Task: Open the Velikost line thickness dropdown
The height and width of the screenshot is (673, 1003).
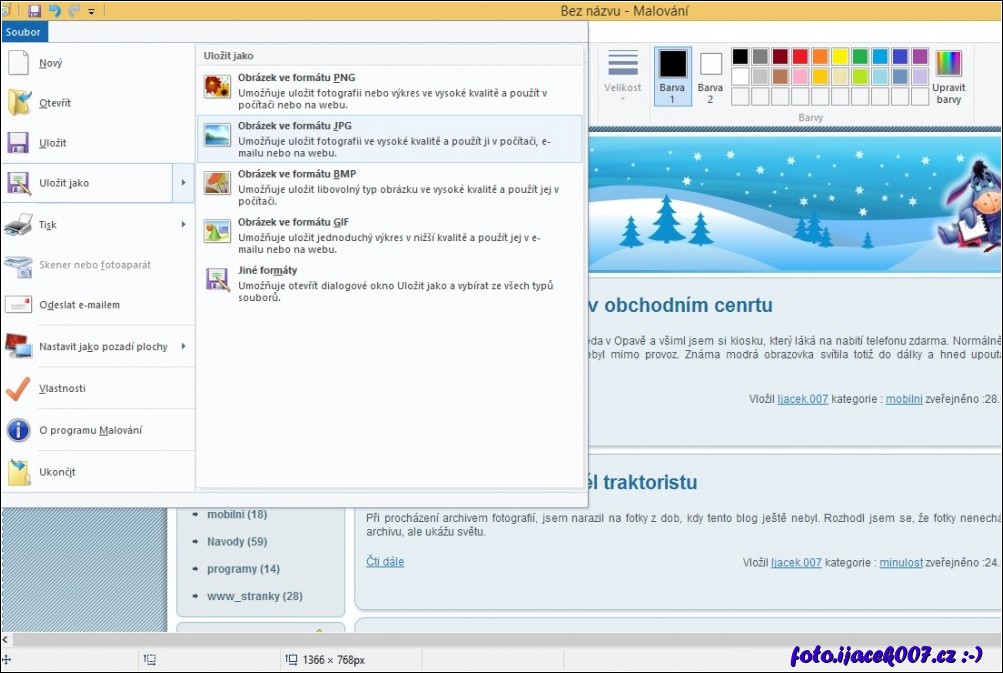Action: coord(622,75)
